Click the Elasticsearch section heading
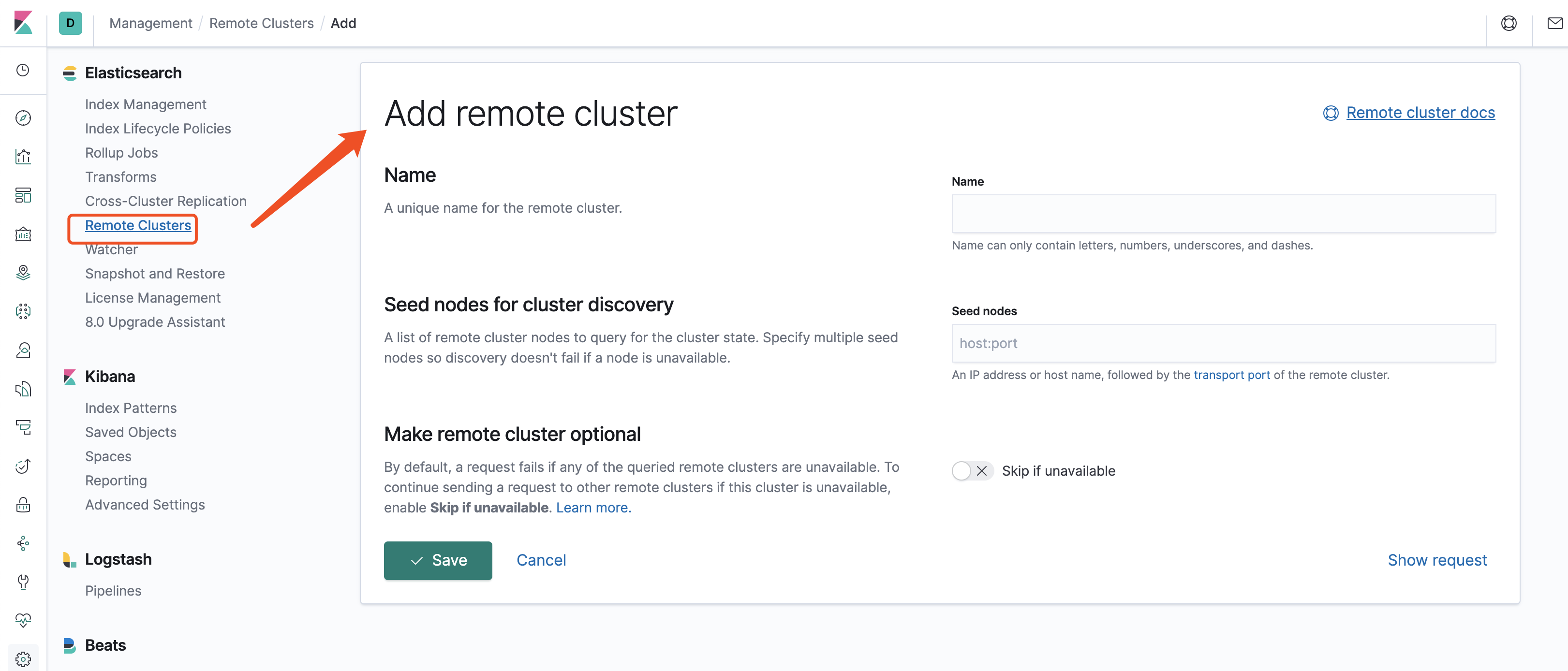 [133, 73]
